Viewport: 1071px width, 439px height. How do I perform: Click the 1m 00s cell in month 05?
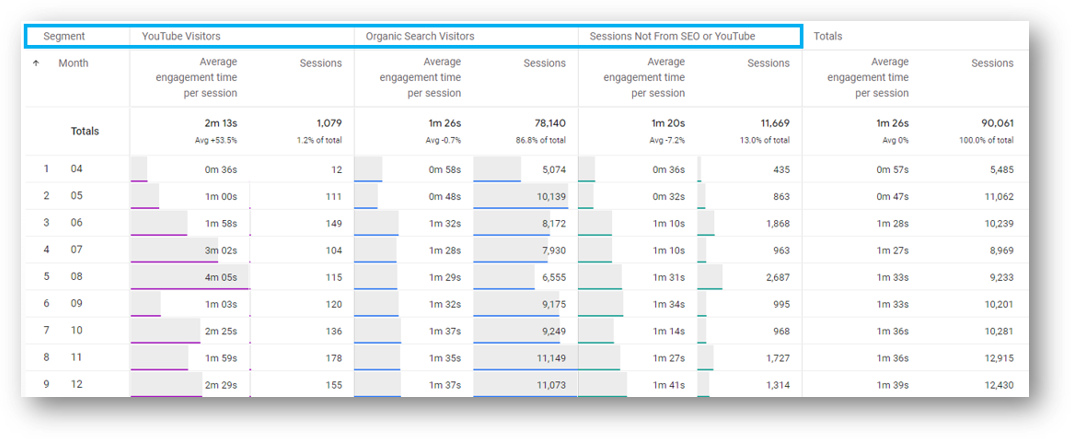pyautogui.click(x=221, y=197)
